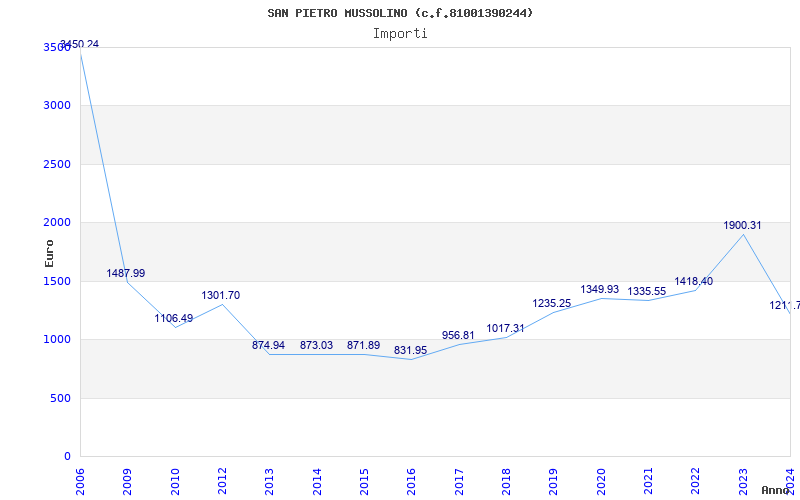Select the 1017.31 value label
This screenshot has width=800, height=500.
tap(505, 328)
